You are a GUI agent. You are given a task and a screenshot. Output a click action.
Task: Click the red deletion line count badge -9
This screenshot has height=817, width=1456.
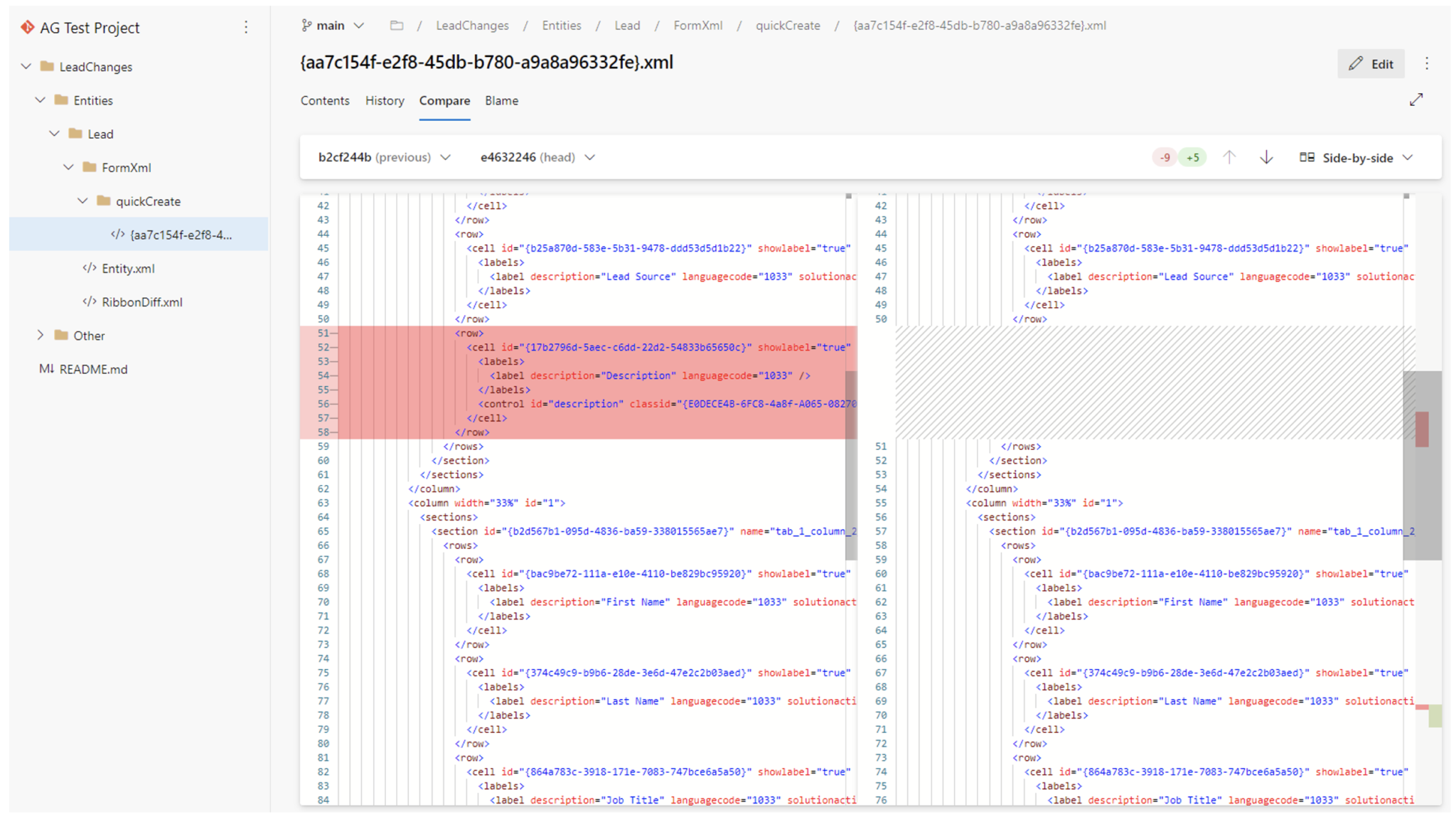tap(1163, 157)
